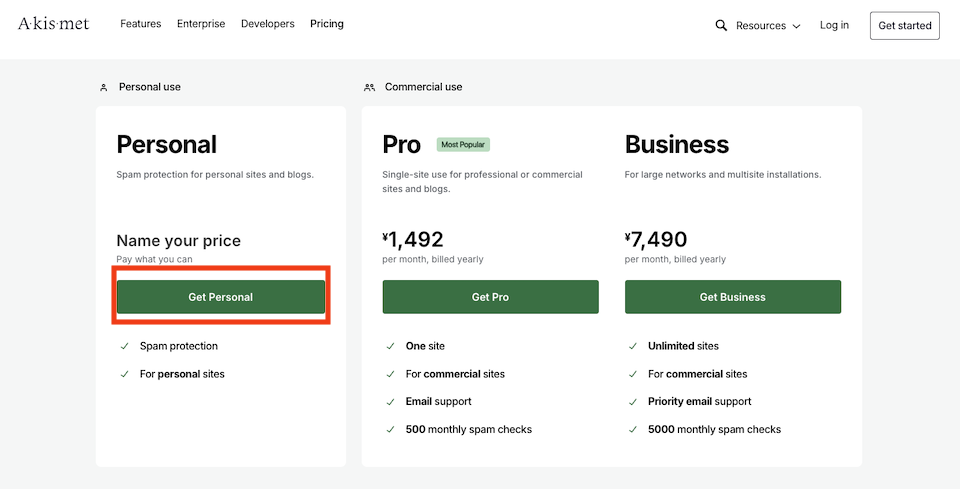Click the ¥7,490 price
960x489 pixels.
656,239
